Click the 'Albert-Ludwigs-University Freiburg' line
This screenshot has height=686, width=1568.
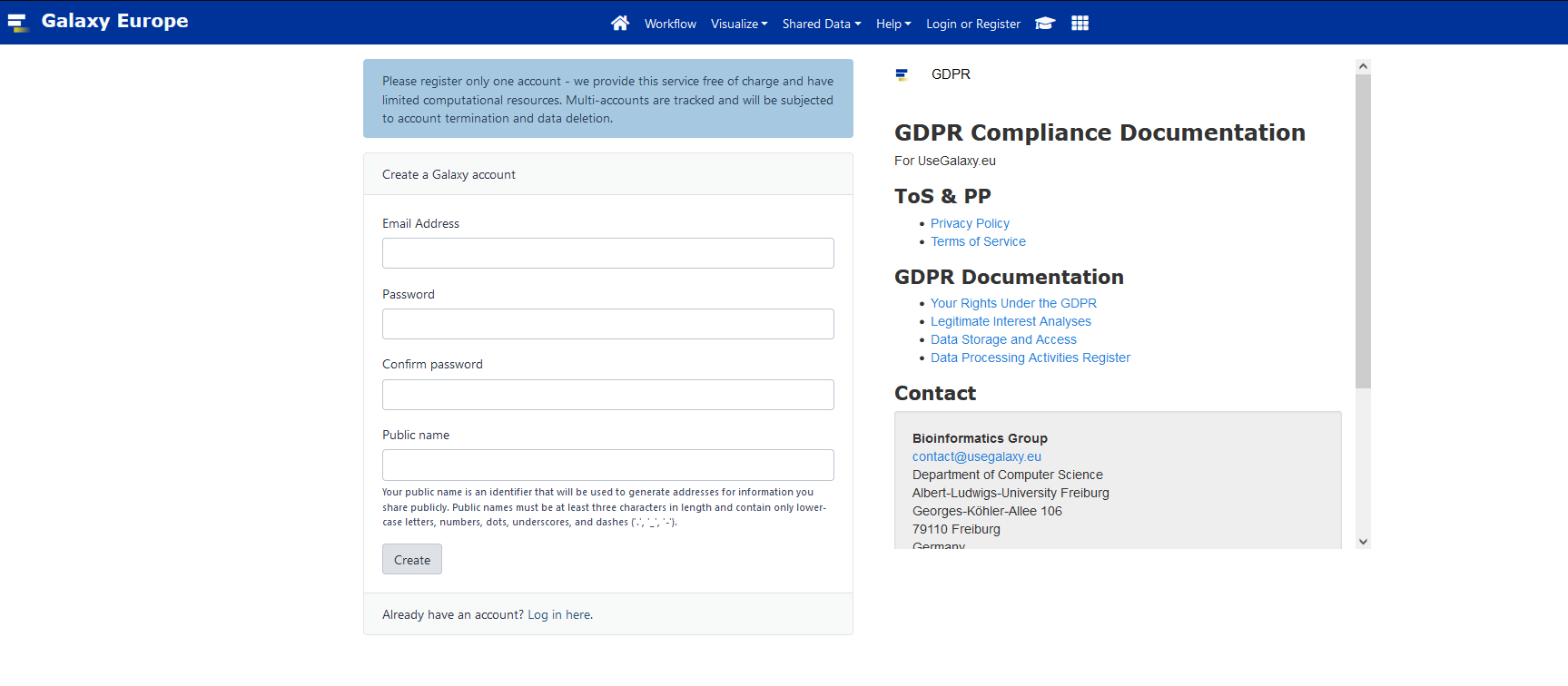click(x=1011, y=493)
